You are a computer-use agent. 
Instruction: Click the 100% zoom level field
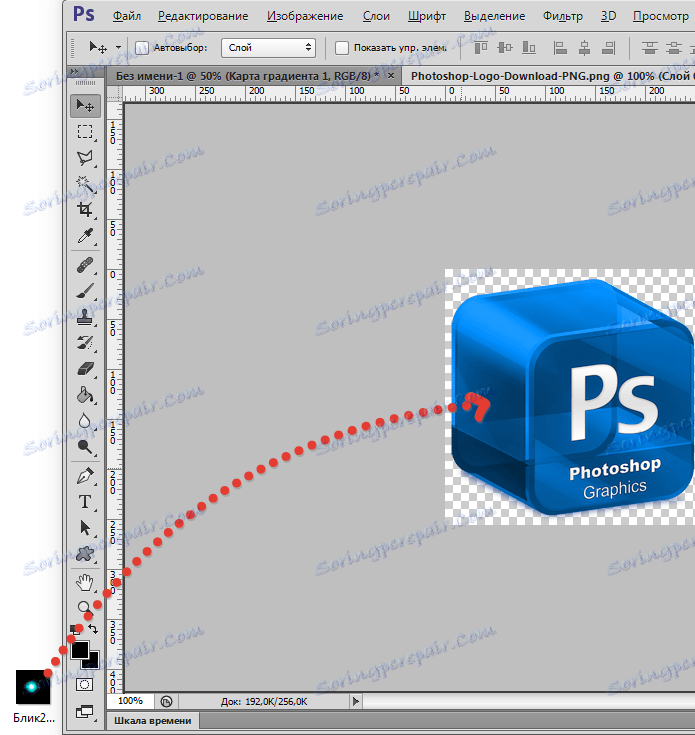tap(130, 701)
